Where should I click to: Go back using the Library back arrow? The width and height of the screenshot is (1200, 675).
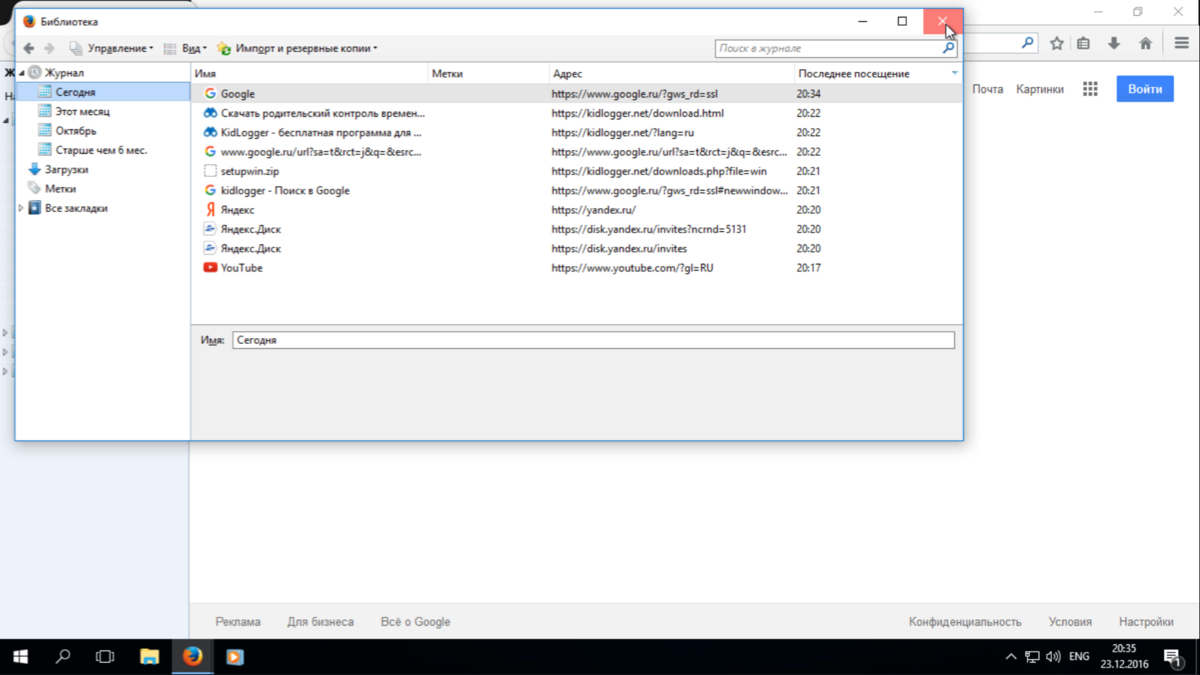click(28, 48)
